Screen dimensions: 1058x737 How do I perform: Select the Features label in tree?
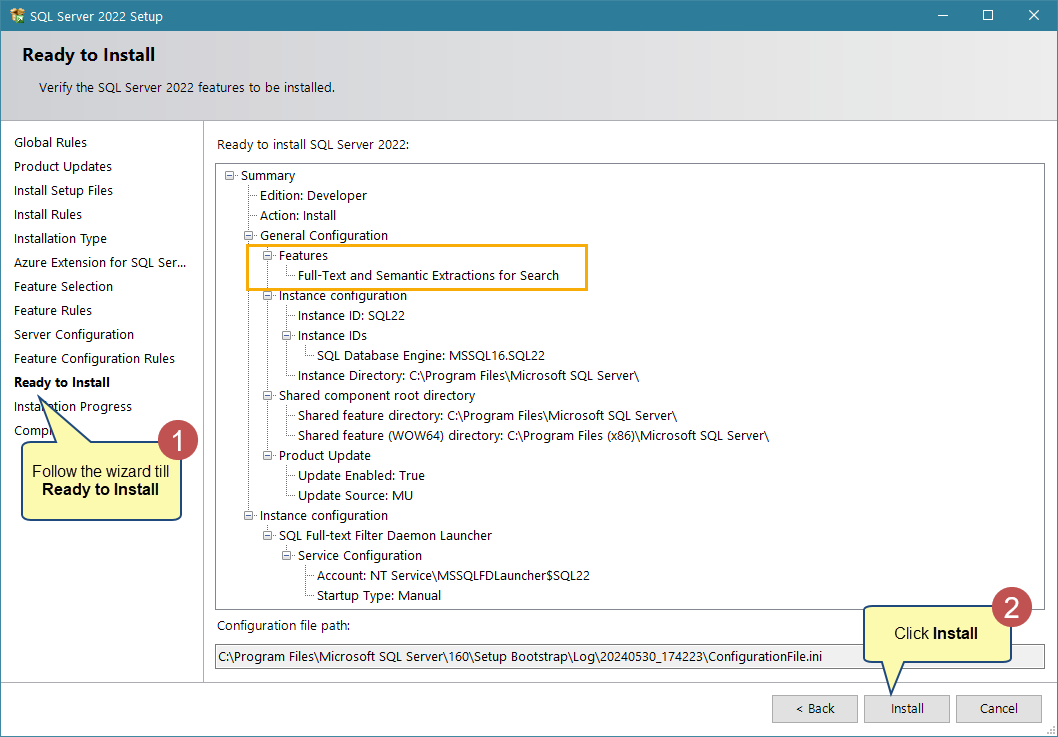pyautogui.click(x=303, y=256)
